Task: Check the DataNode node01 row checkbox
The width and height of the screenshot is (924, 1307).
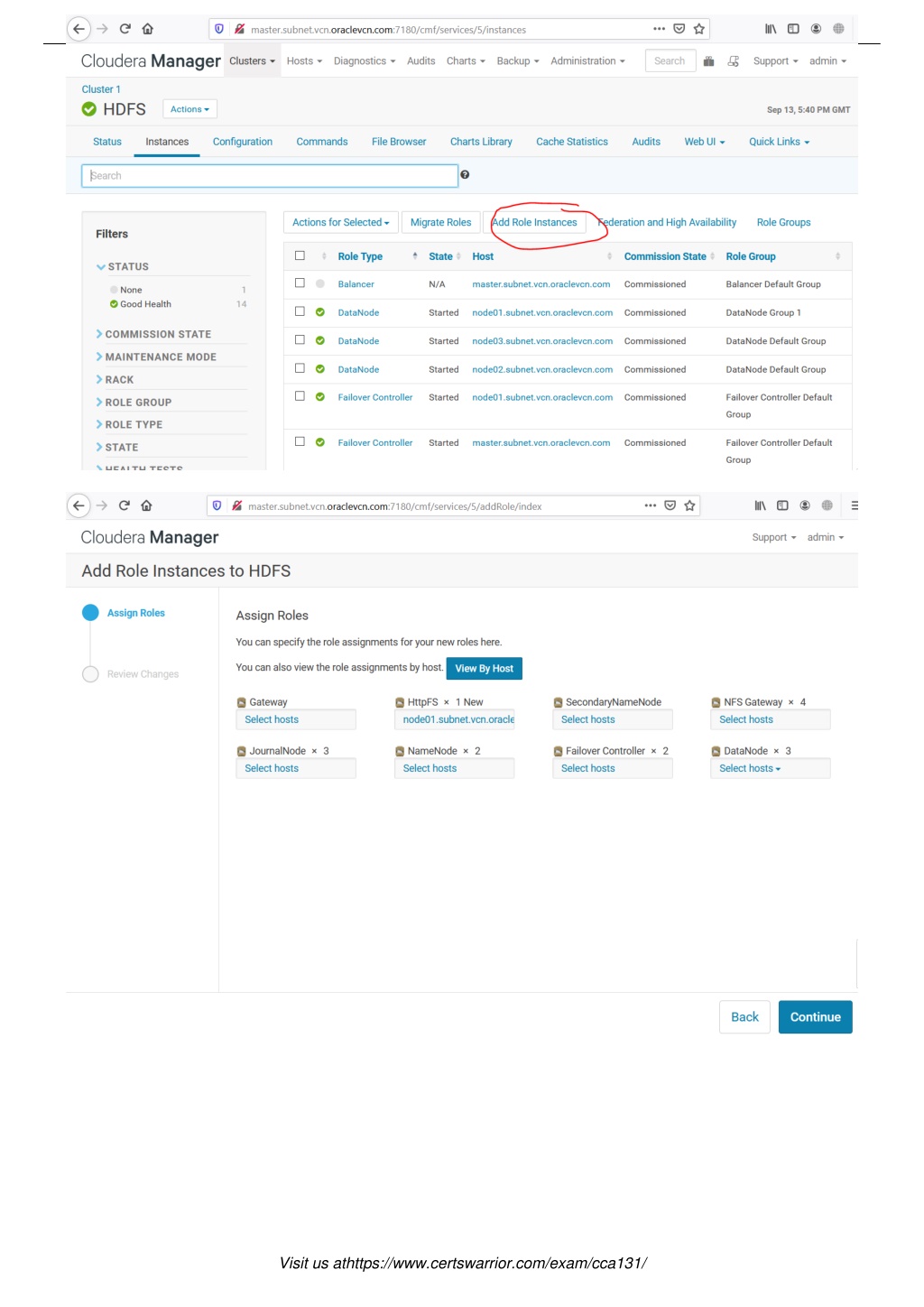Action: click(x=300, y=311)
